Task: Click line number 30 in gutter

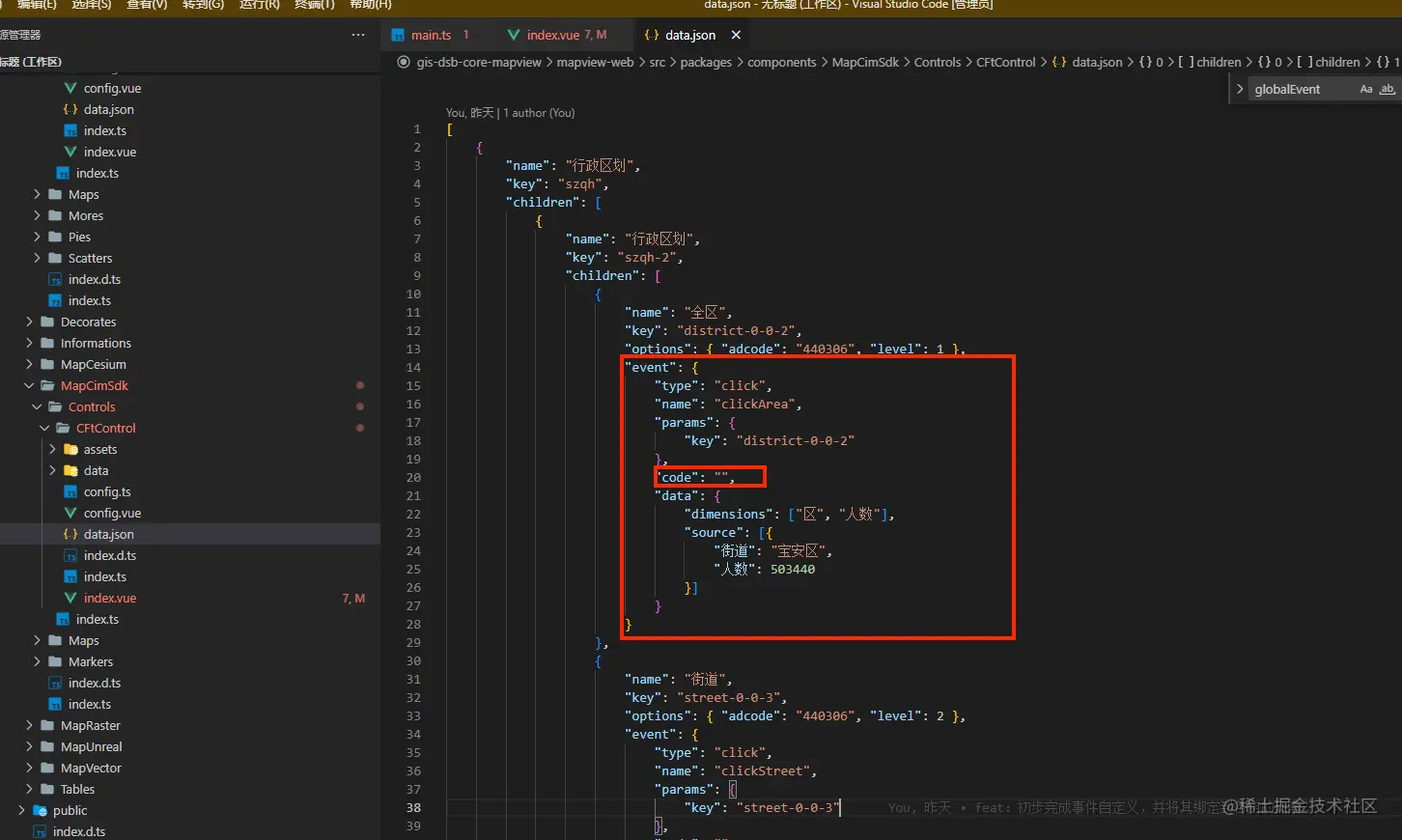Action: tap(413, 660)
